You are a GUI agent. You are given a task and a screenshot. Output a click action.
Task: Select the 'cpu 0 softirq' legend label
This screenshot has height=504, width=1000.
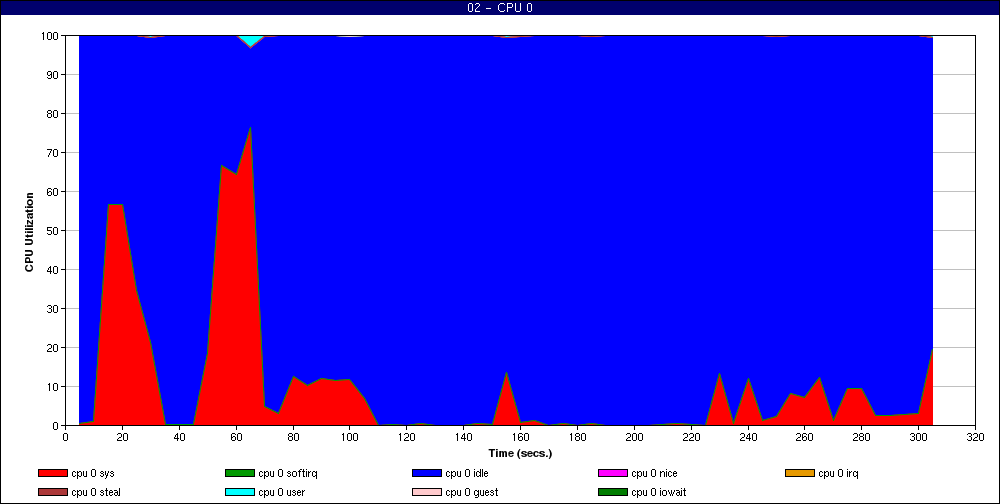[x=288, y=473]
